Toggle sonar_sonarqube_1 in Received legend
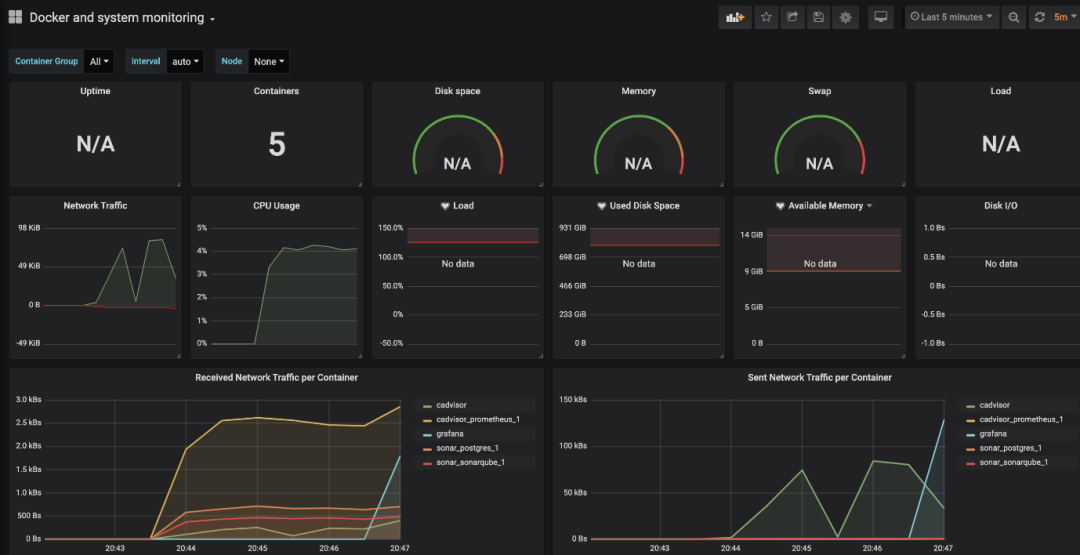The image size is (1080, 555). tap(470, 462)
